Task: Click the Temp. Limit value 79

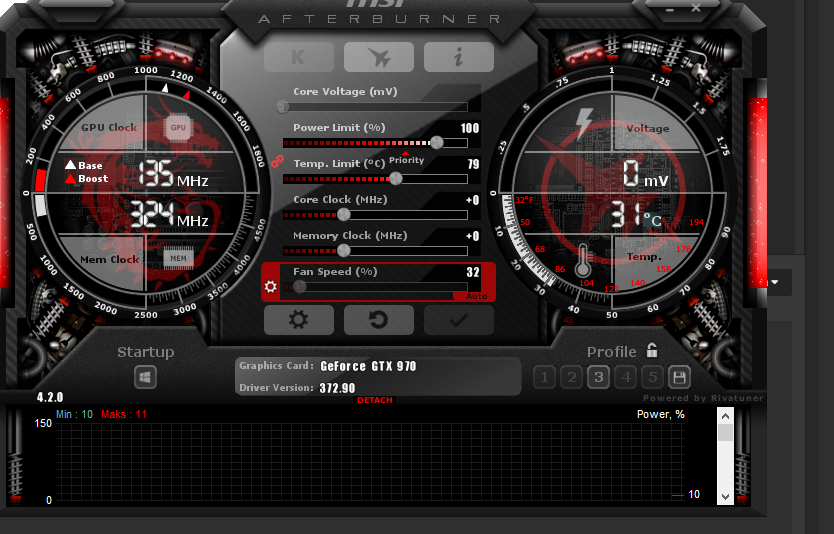Action: click(473, 164)
